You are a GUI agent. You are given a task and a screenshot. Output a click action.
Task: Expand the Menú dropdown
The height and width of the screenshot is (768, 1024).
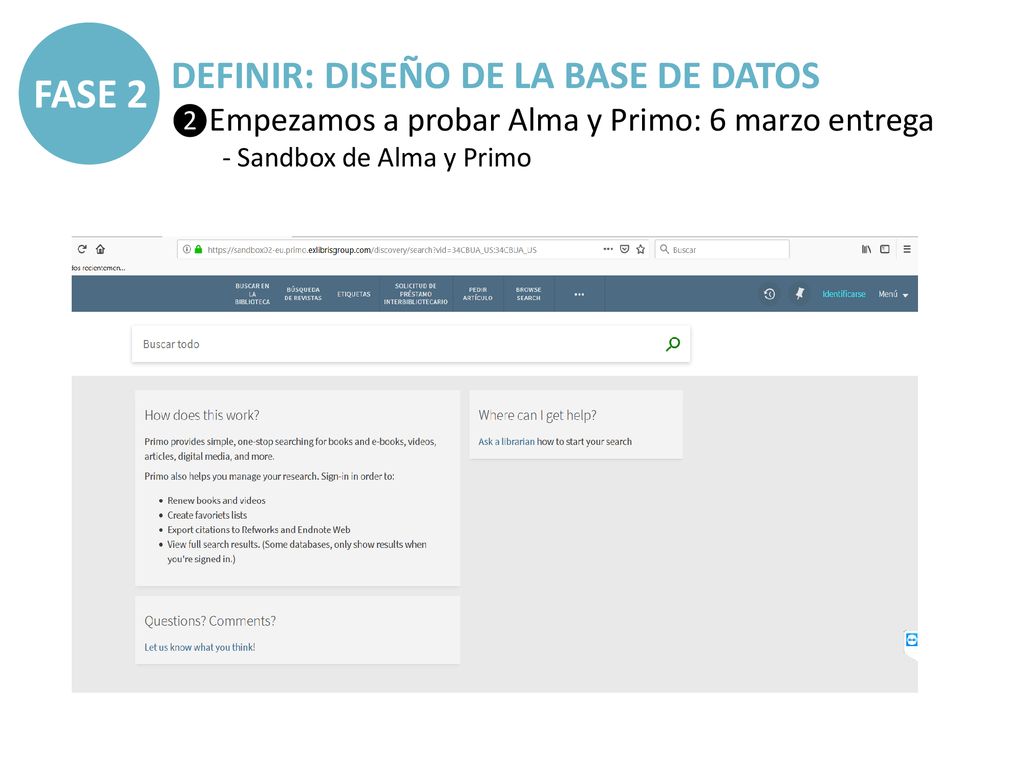[x=893, y=295]
